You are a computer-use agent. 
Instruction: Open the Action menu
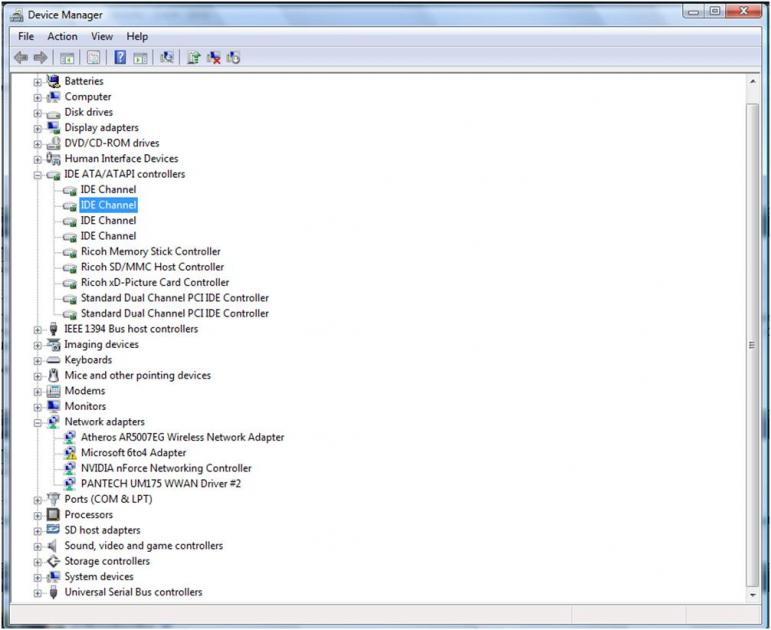click(62, 36)
